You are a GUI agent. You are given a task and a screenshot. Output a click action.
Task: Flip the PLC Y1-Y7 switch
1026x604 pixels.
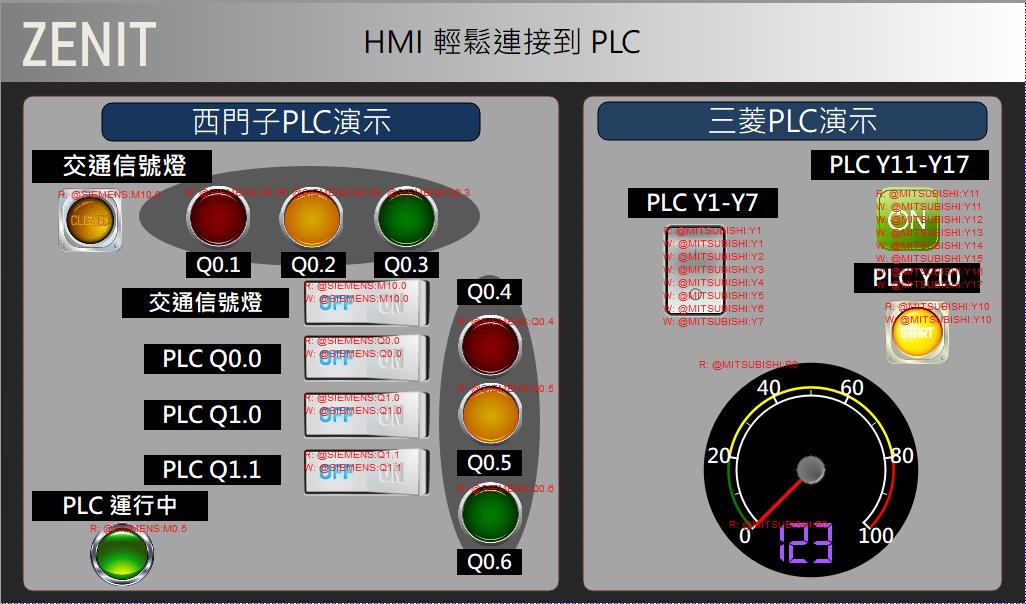pos(695,270)
